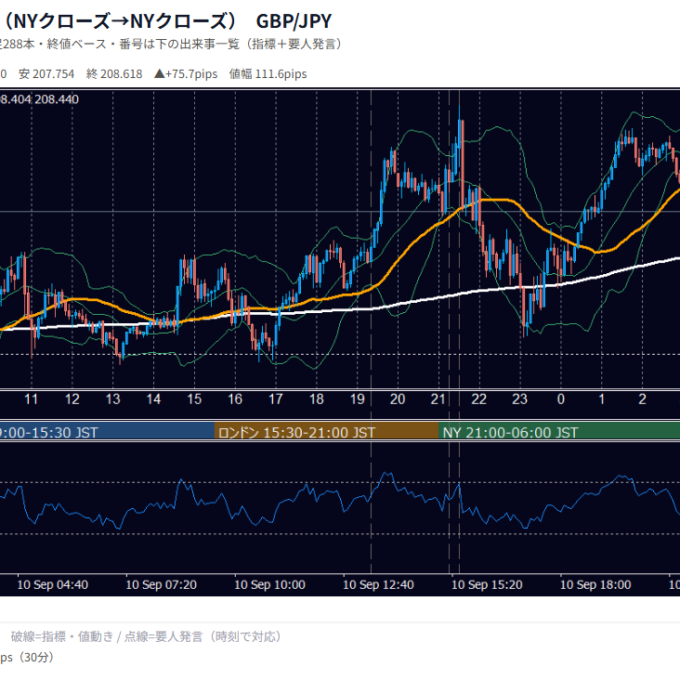The height and width of the screenshot is (680, 680).
Task: Click the 10 Sep 07:20 time label
Action: pyautogui.click(x=161, y=585)
